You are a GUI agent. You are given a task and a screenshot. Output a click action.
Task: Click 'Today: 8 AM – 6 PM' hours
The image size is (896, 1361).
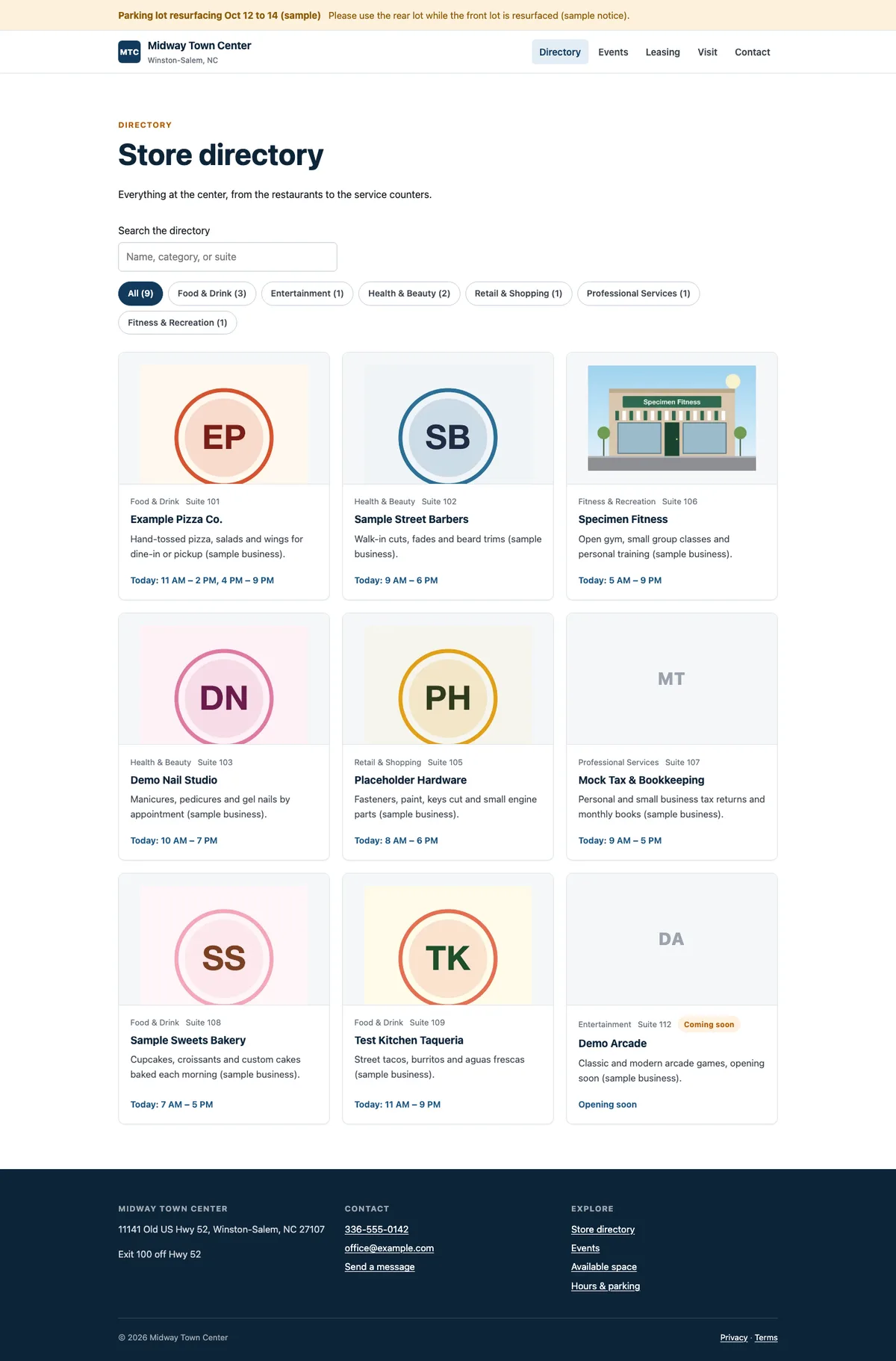(x=396, y=841)
